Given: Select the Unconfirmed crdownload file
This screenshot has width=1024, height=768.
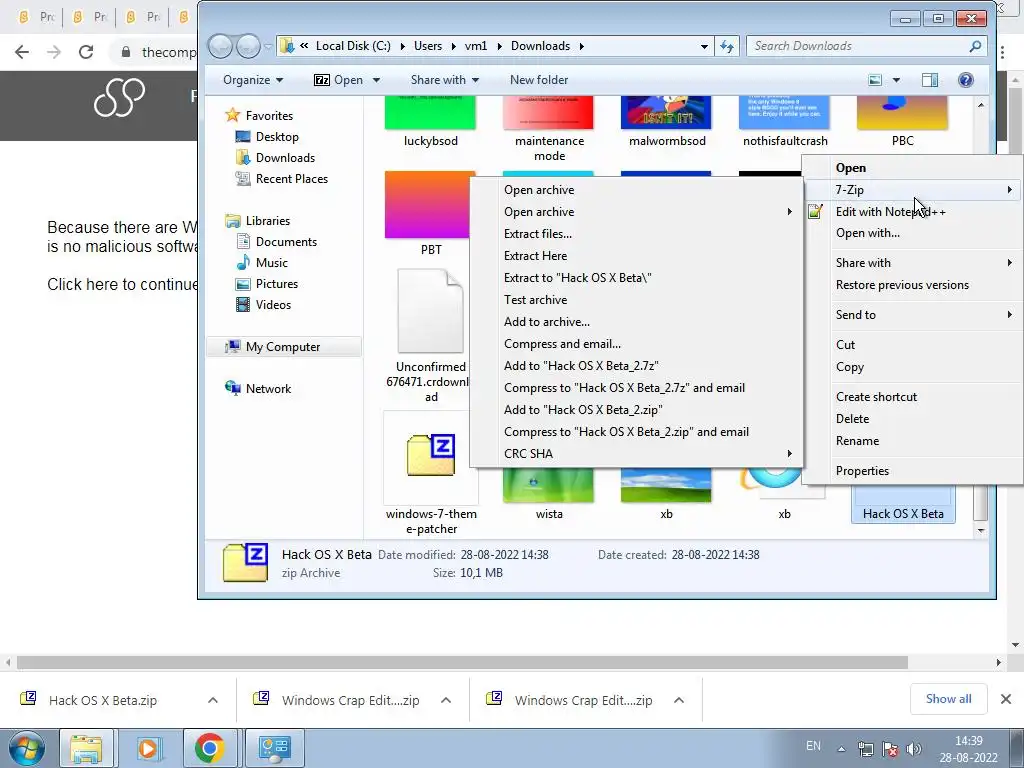Looking at the screenshot, I should pyautogui.click(x=430, y=312).
